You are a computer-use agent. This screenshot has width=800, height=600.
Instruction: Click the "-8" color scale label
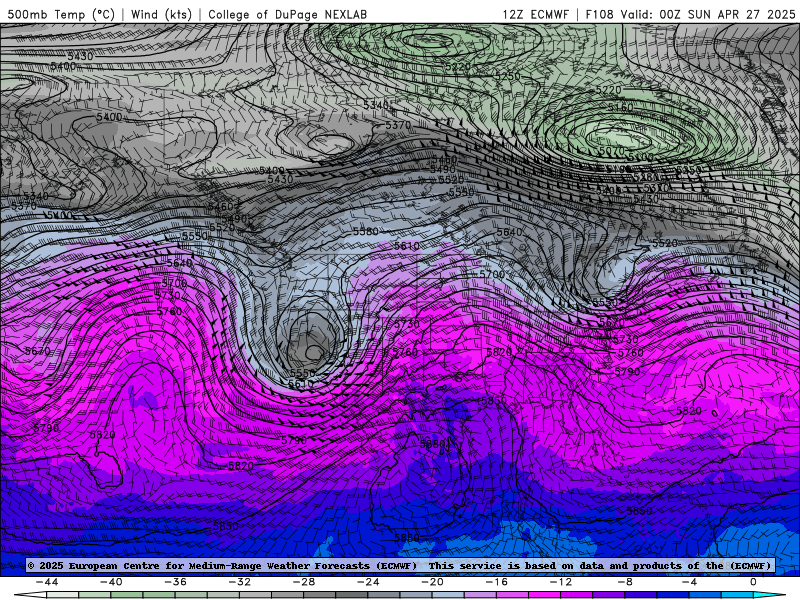[x=626, y=582]
